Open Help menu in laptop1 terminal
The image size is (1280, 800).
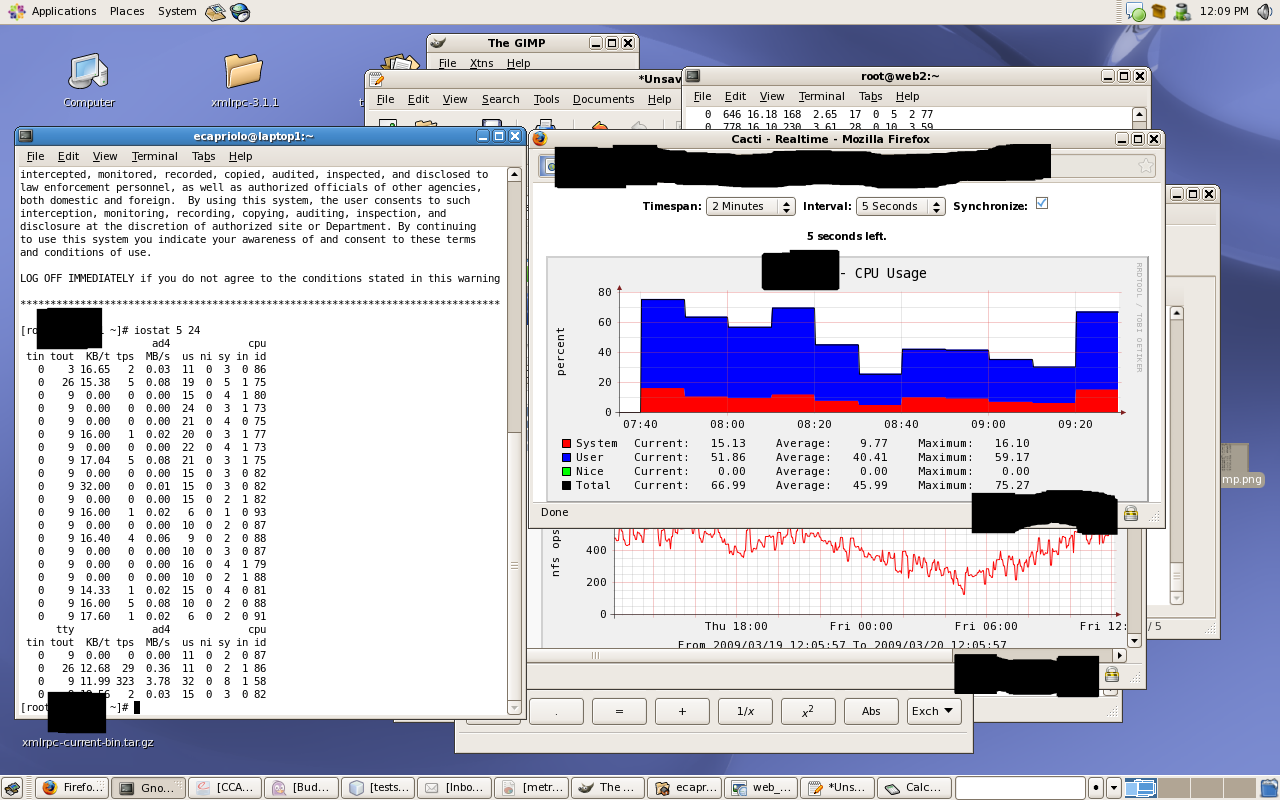240,156
